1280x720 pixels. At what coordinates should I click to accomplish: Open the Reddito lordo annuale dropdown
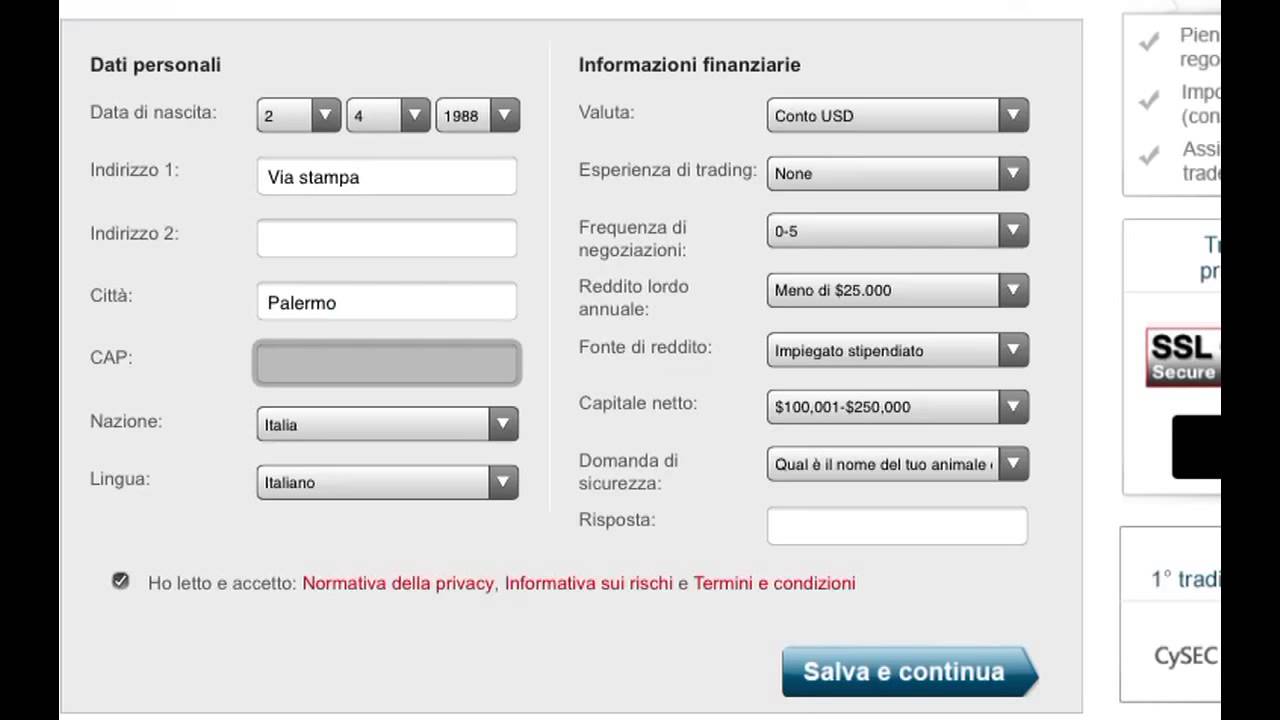pos(897,290)
